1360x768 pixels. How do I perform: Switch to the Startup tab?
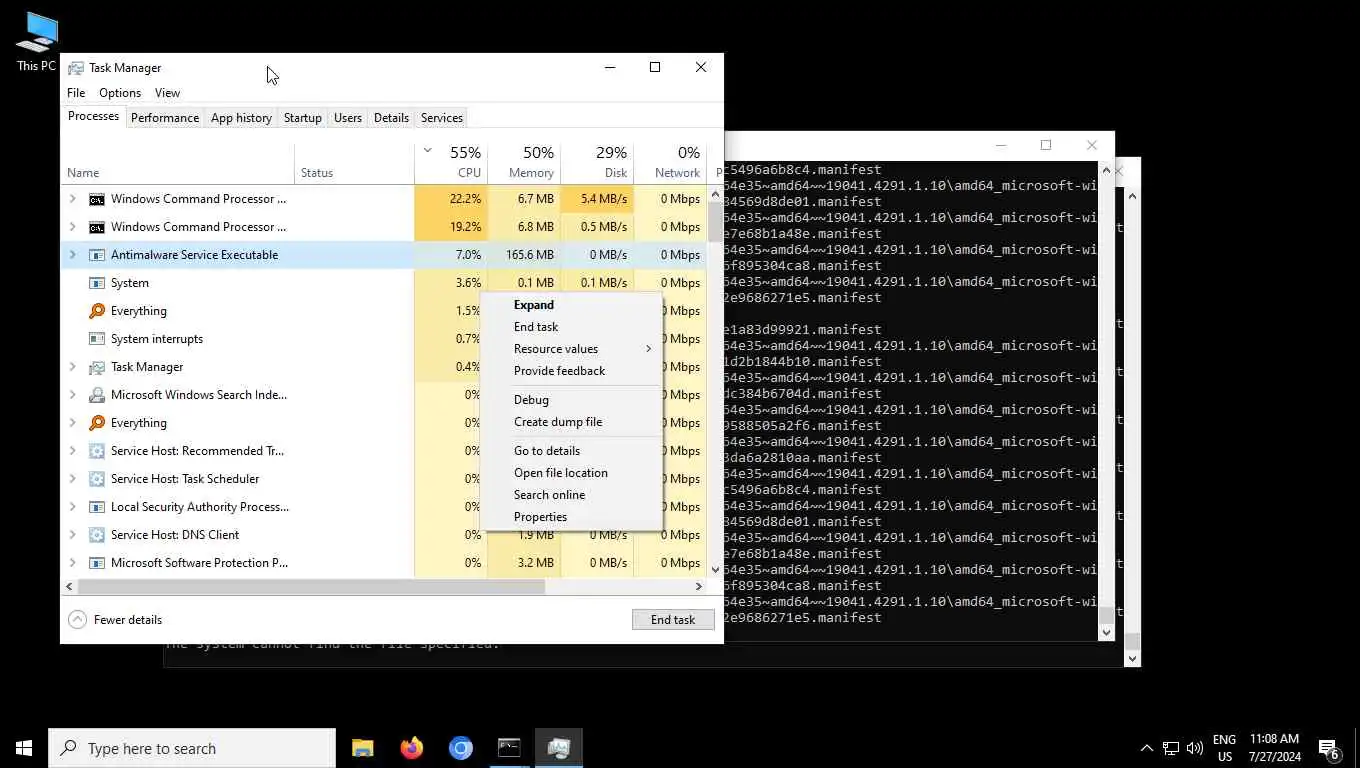click(x=303, y=118)
